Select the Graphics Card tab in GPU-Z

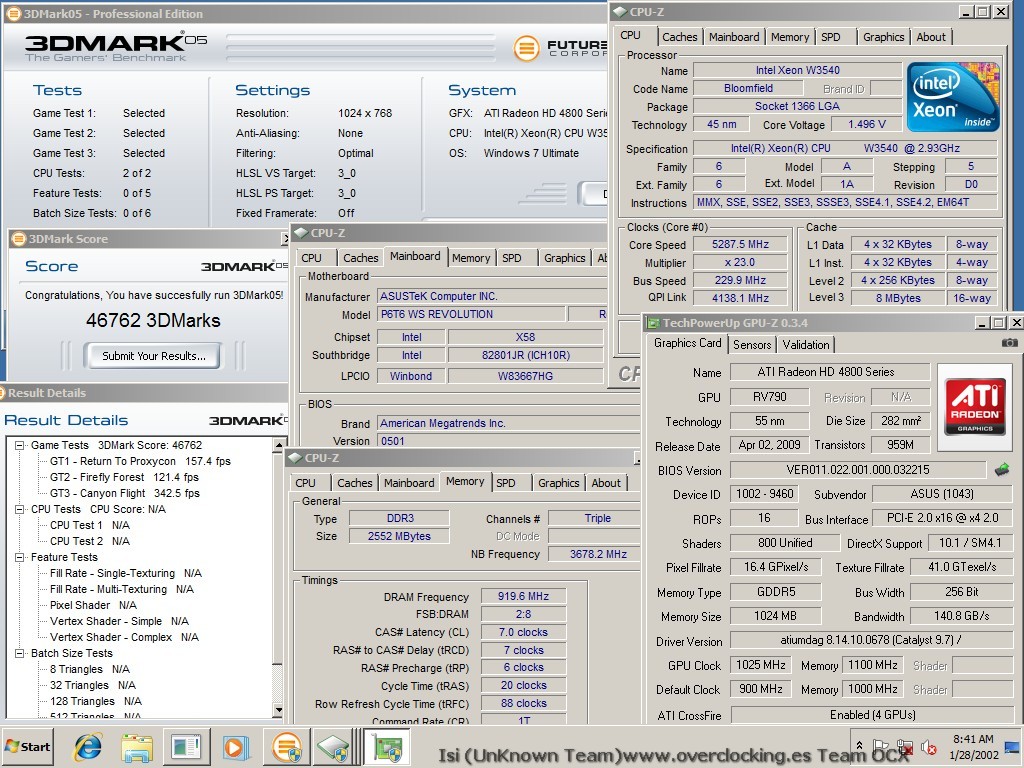(x=688, y=343)
